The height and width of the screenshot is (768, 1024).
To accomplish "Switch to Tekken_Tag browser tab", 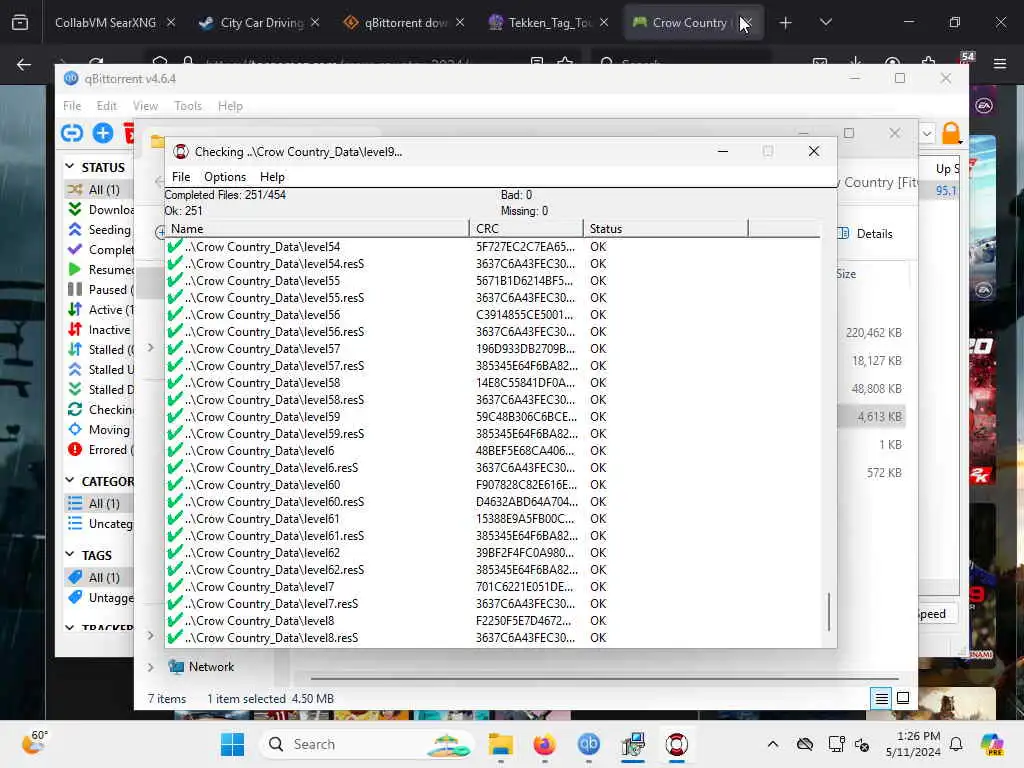I will pyautogui.click(x=549, y=23).
